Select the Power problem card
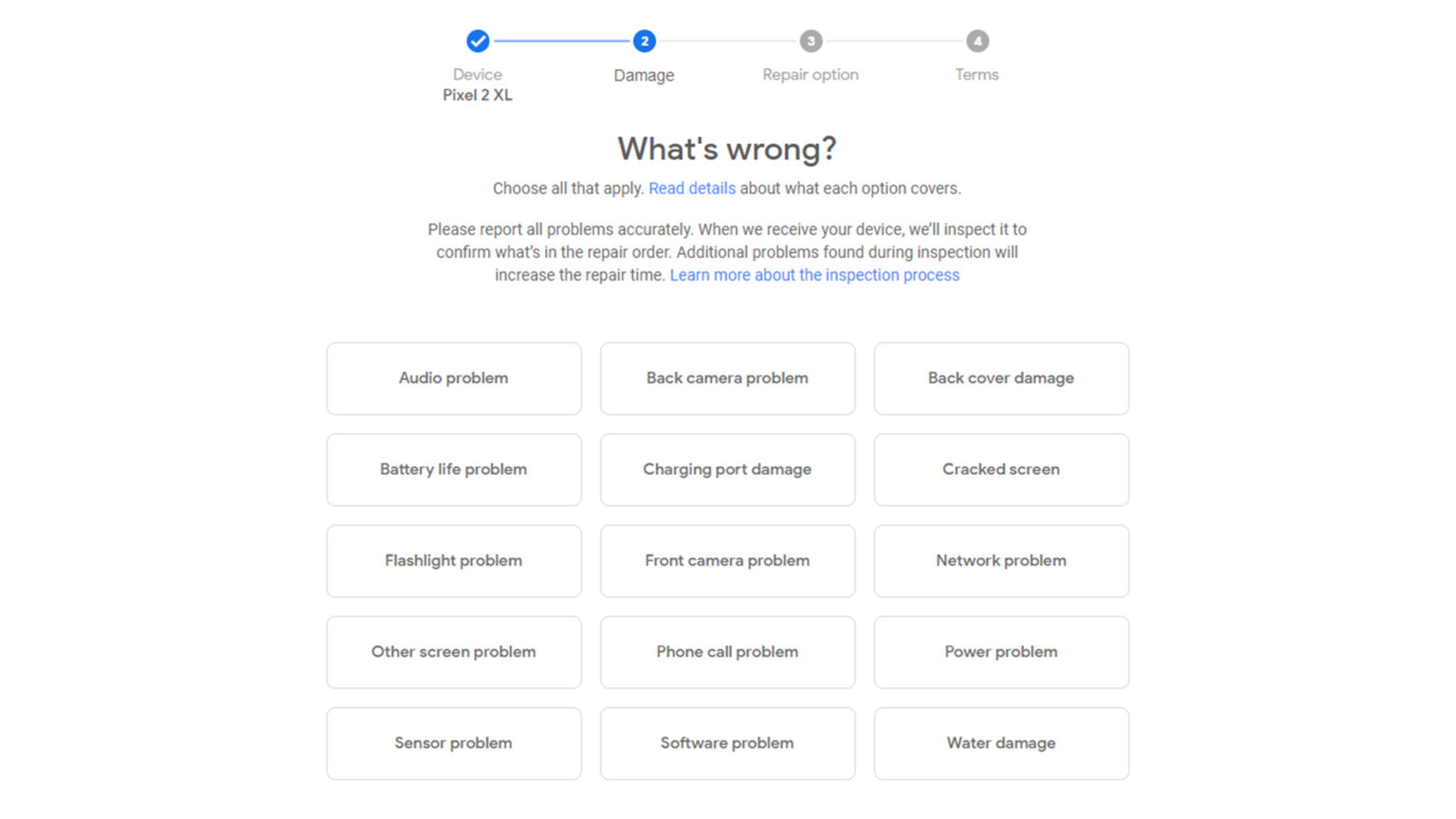 (x=1001, y=652)
